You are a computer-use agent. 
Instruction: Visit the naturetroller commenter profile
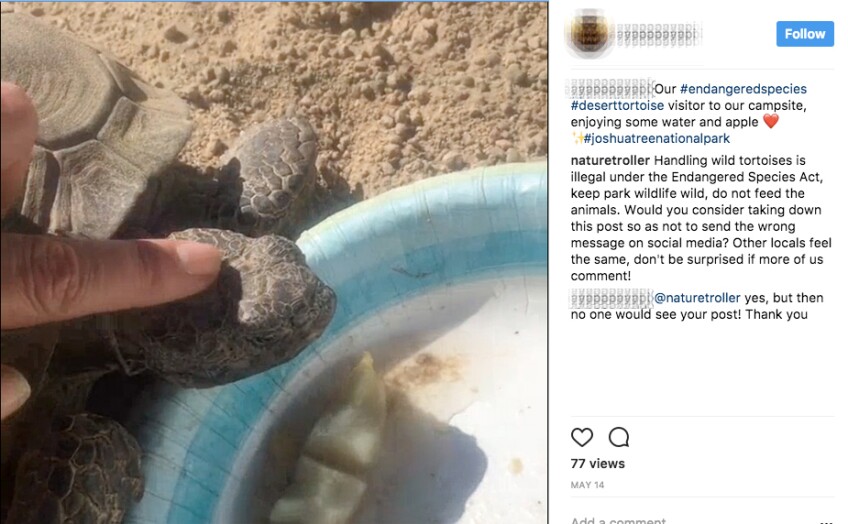pos(610,161)
